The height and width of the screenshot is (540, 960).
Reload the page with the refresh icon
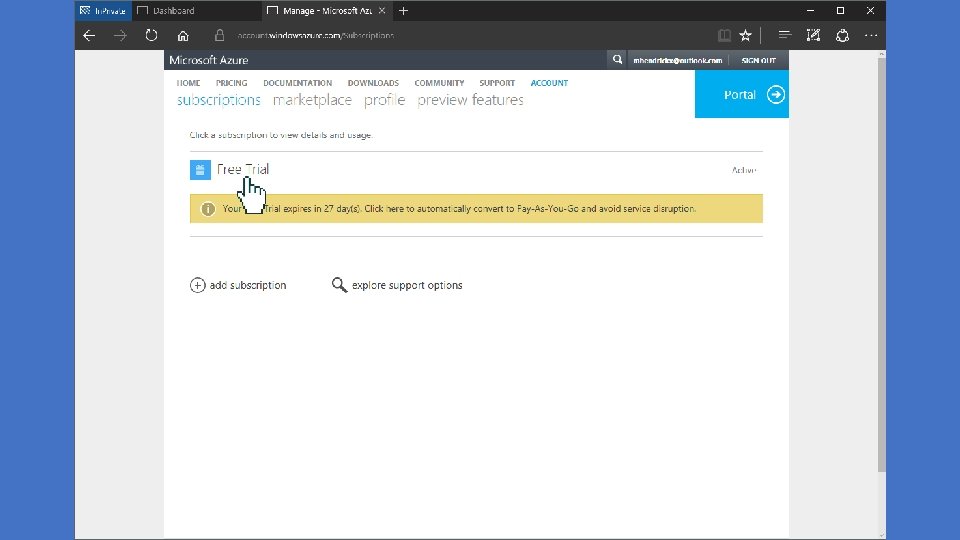point(151,36)
